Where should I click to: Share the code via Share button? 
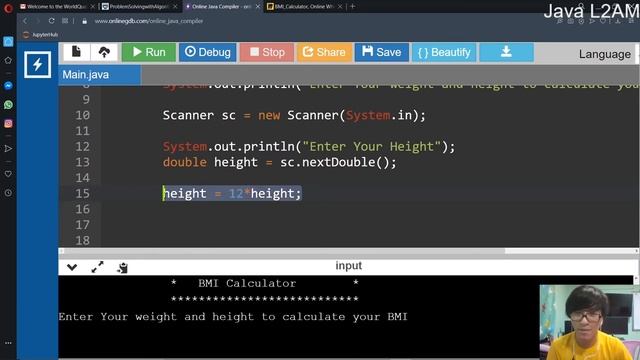pyautogui.click(x=324, y=52)
